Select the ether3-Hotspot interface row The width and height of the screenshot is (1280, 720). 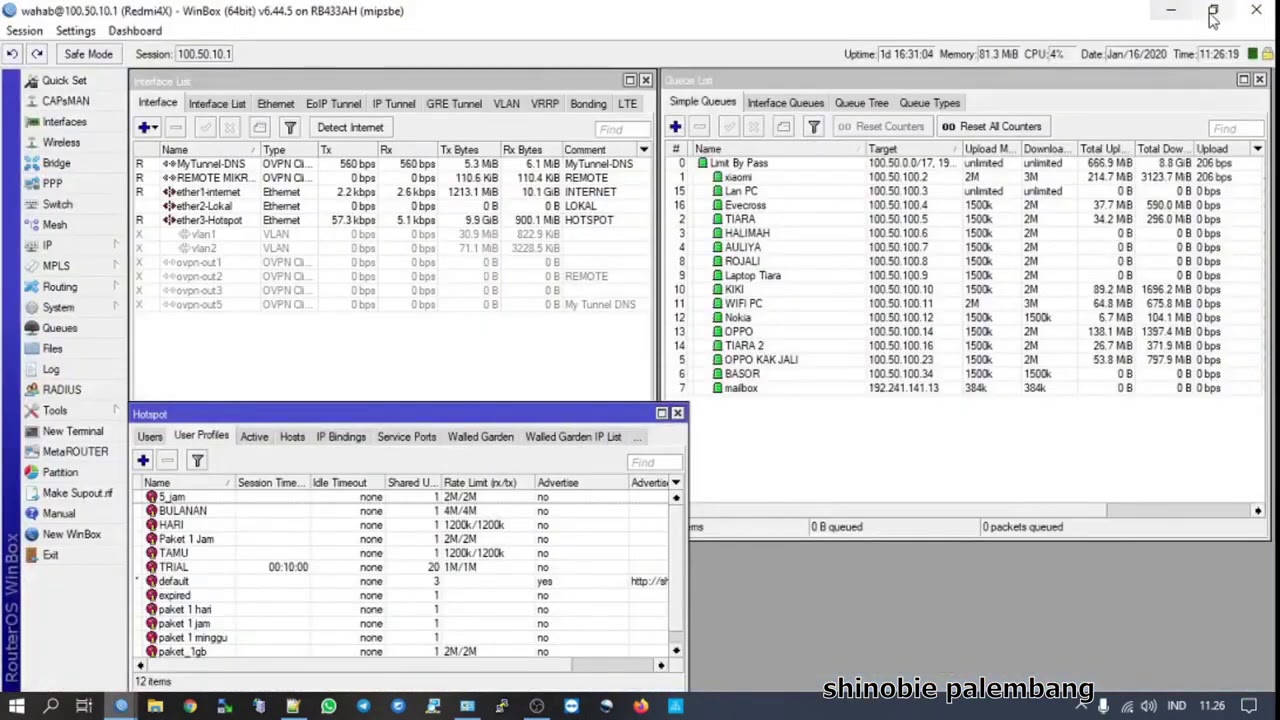pyautogui.click(x=391, y=220)
